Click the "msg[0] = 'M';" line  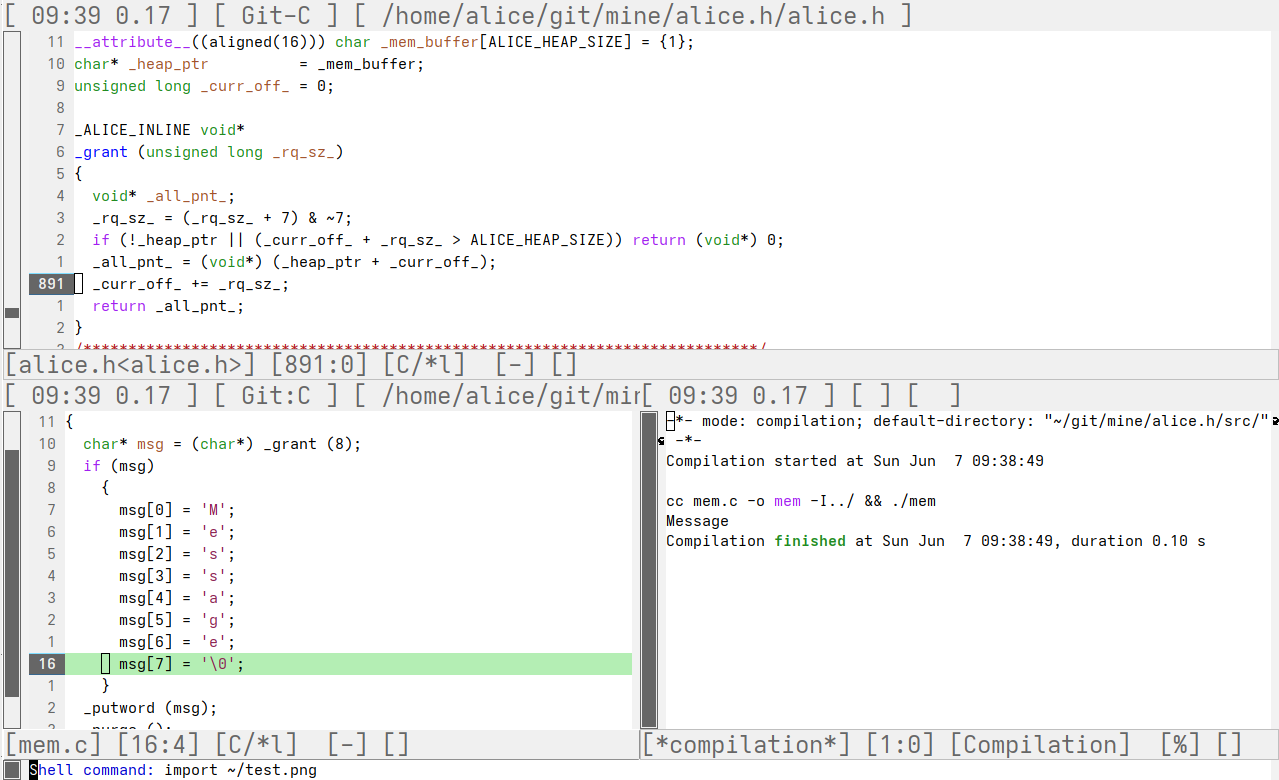[x=177, y=510]
